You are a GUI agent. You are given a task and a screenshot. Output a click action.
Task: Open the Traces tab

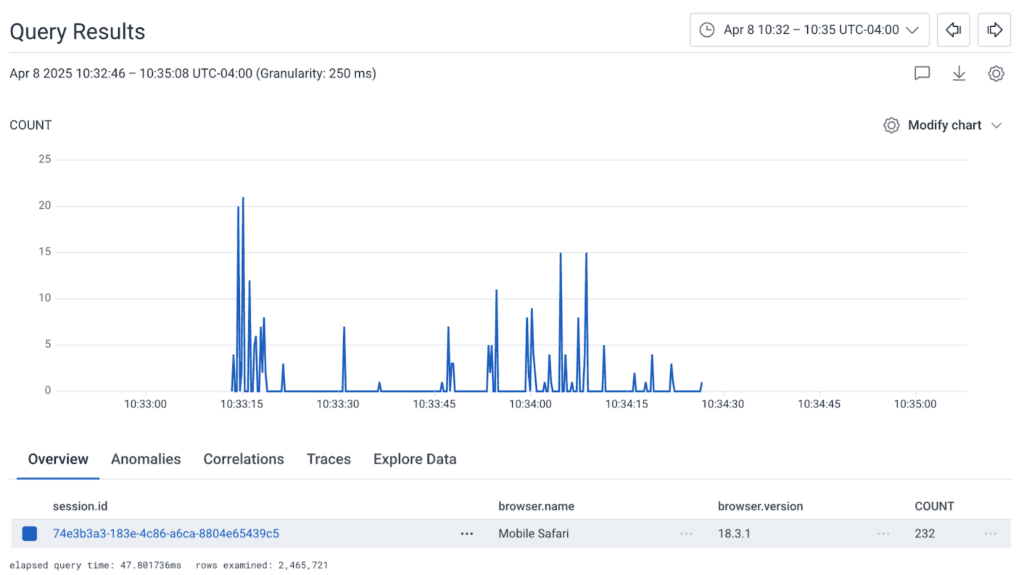(x=329, y=459)
